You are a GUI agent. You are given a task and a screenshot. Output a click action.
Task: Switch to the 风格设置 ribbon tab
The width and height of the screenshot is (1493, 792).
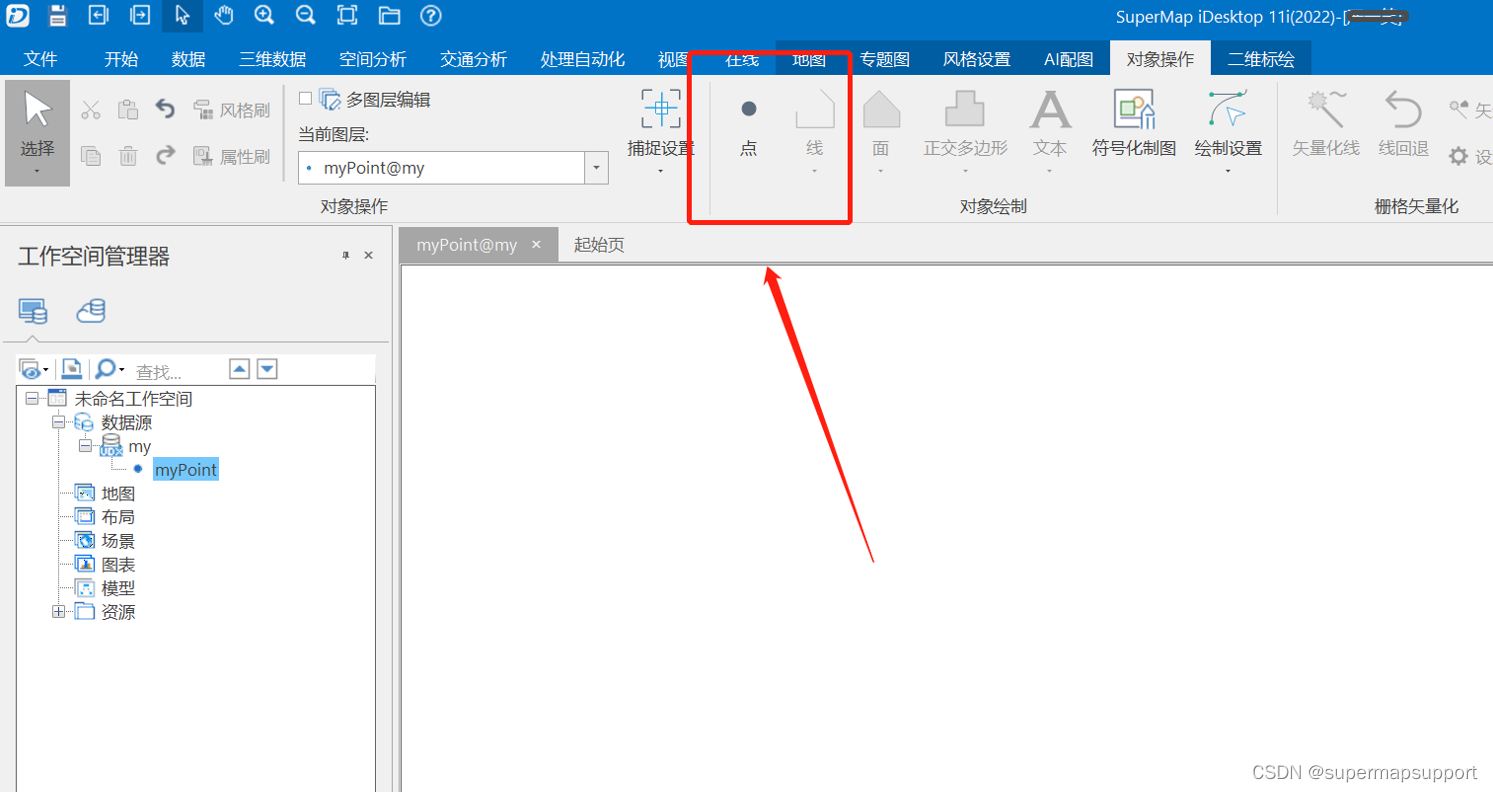pyautogui.click(x=977, y=59)
